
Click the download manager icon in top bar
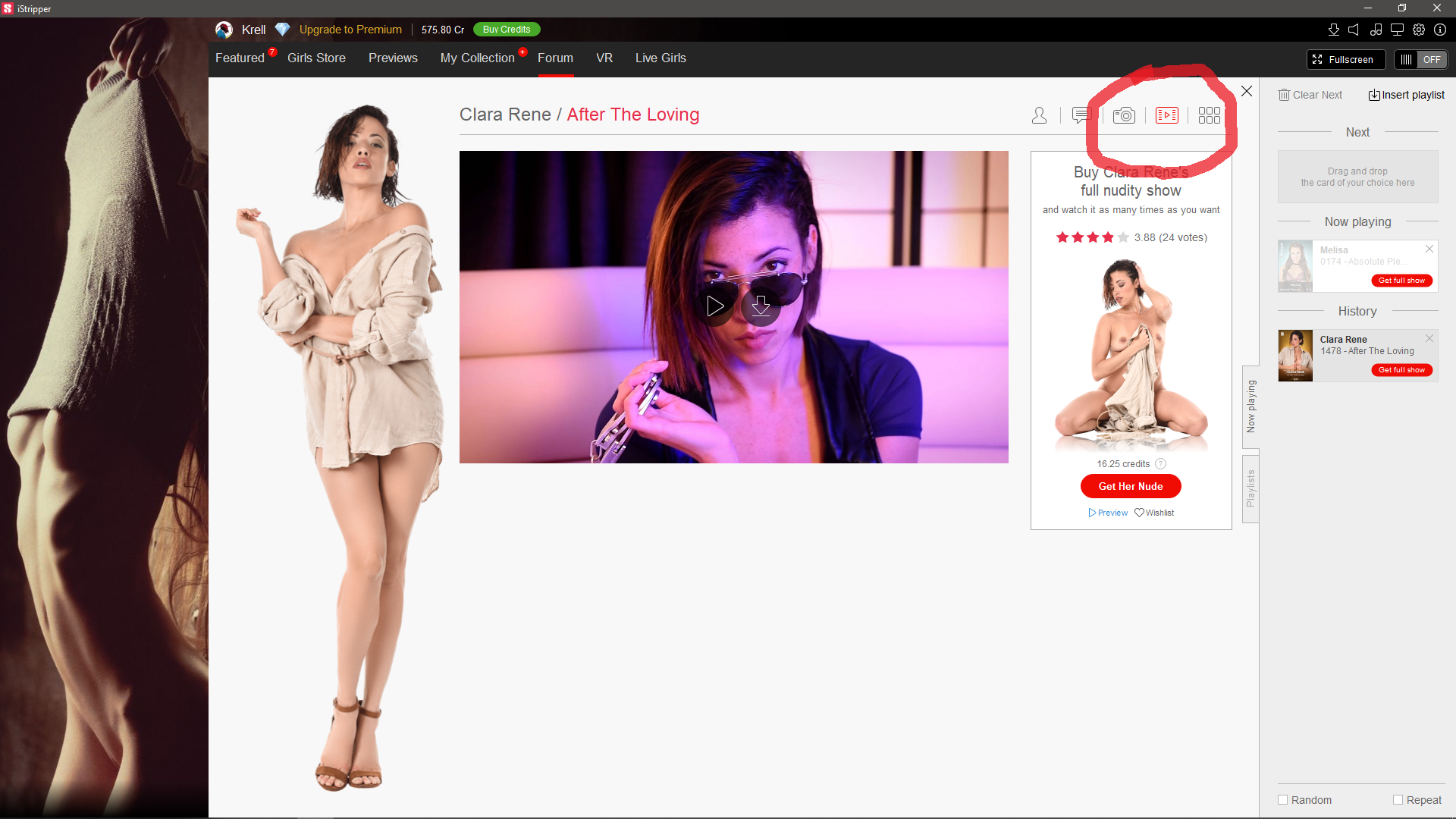pos(1334,30)
